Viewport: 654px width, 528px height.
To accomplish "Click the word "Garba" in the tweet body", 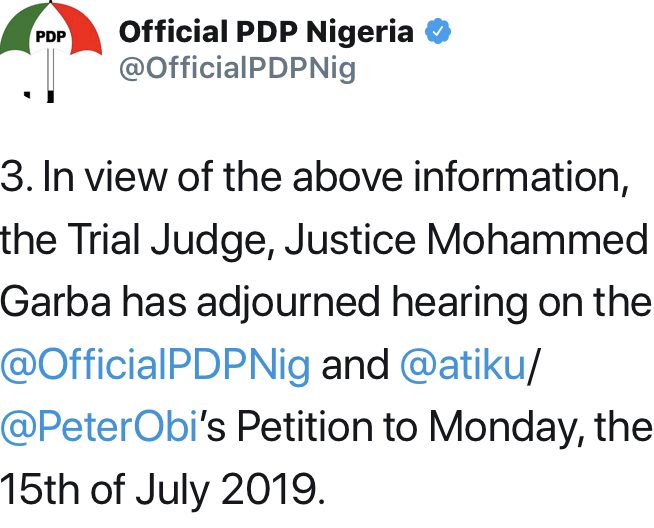I will coord(55,302).
